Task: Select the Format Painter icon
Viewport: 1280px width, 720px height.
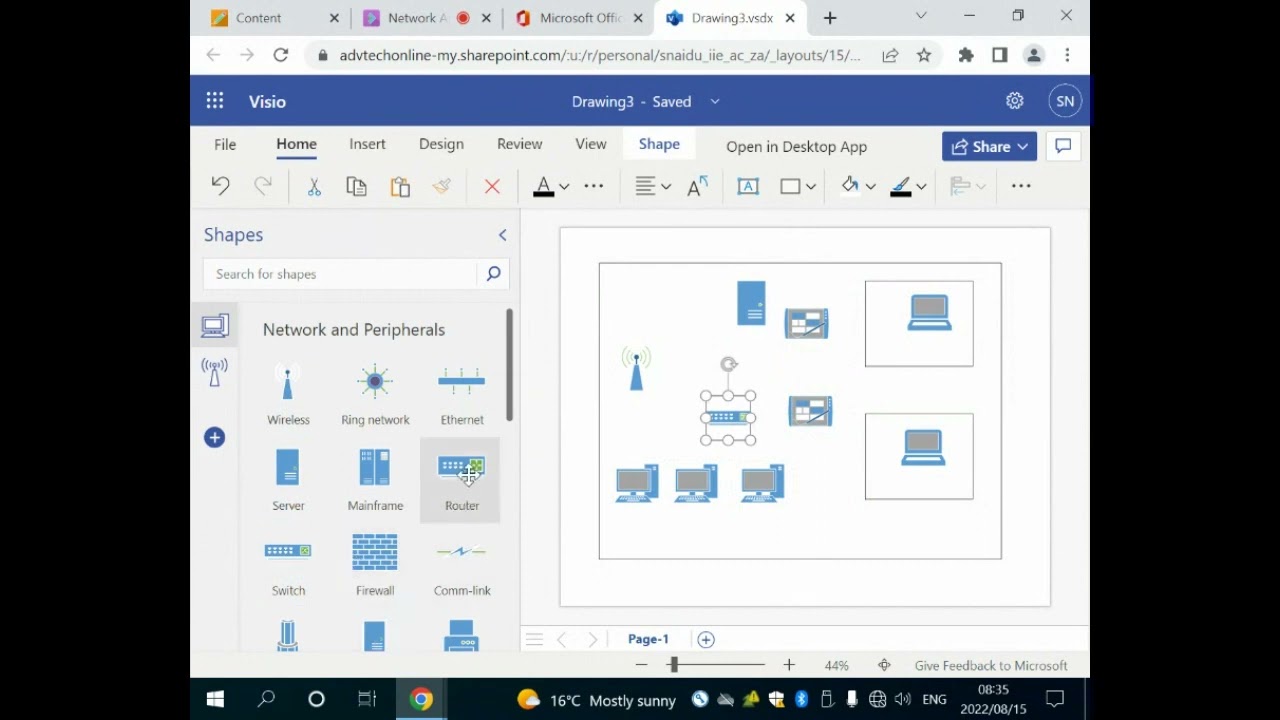Action: (442, 186)
